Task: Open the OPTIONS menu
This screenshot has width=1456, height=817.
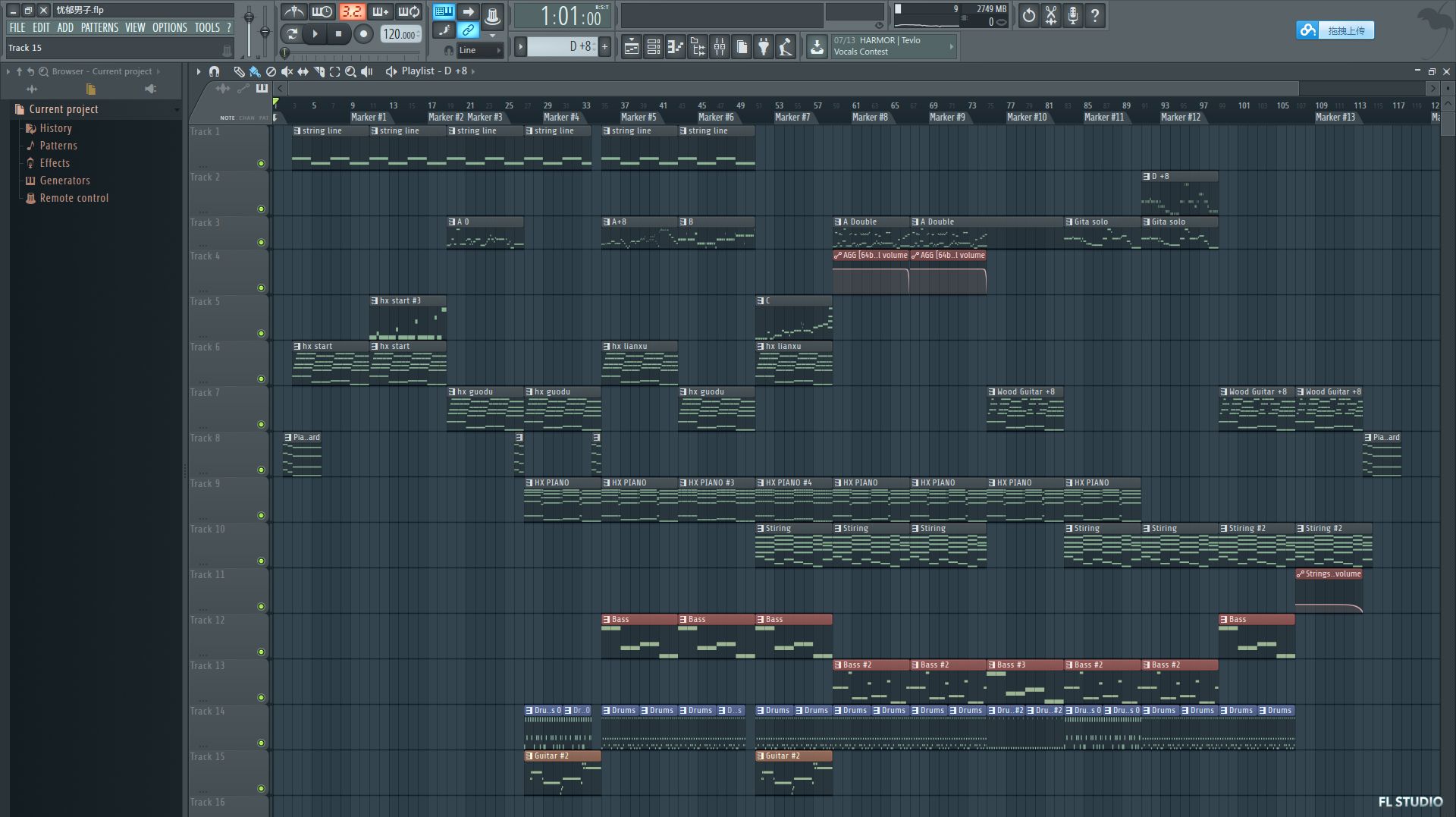Action: coord(169,27)
